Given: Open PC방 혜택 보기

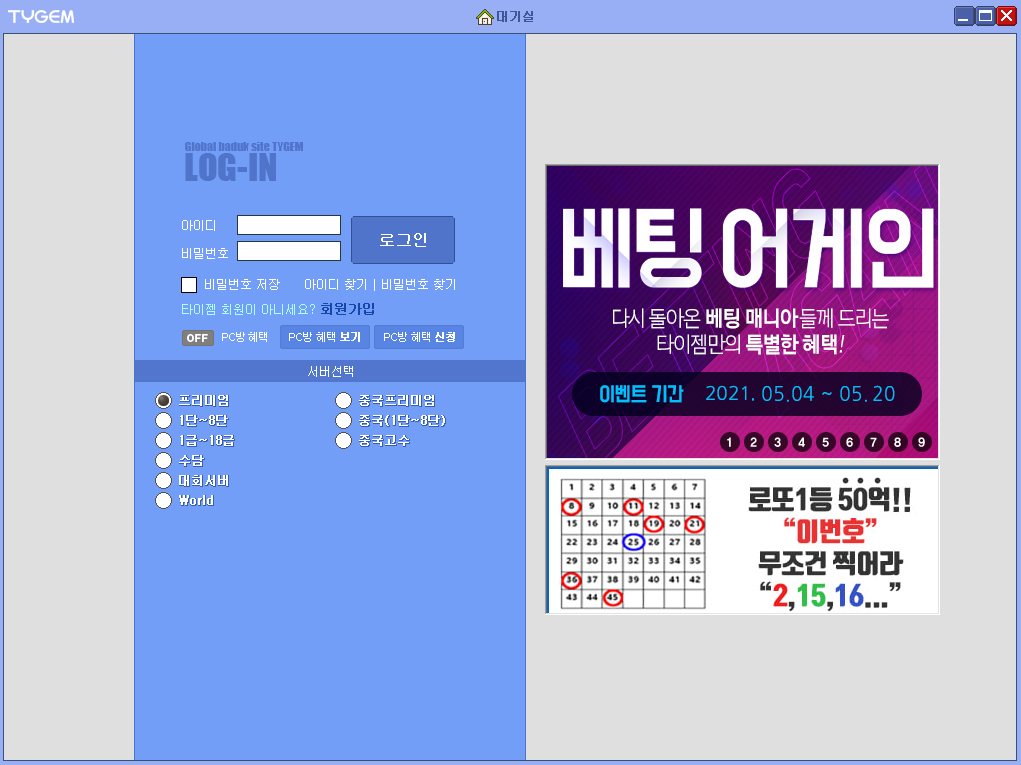Looking at the screenshot, I should tap(325, 337).
